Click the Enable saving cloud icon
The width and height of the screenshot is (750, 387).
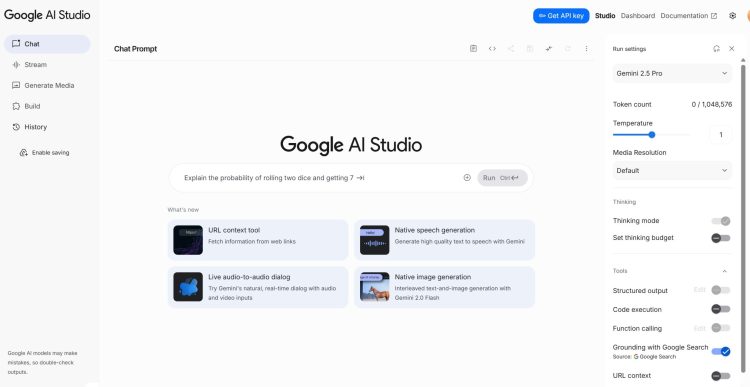(23, 153)
